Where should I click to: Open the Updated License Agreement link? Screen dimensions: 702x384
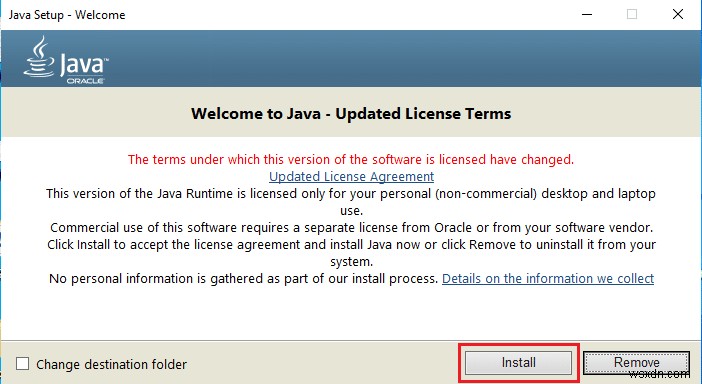coord(351,176)
